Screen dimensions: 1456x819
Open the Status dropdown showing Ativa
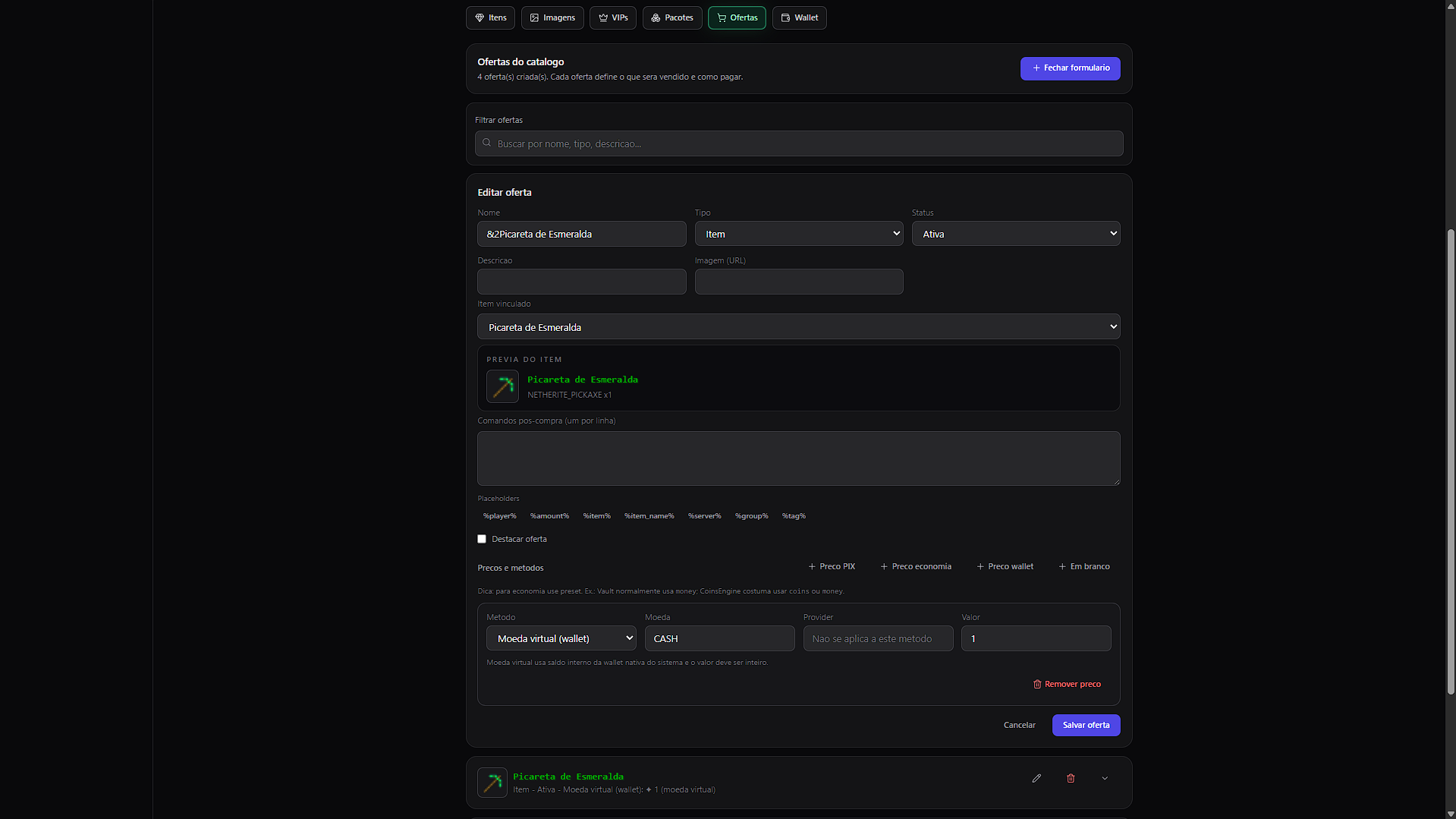coord(1015,234)
